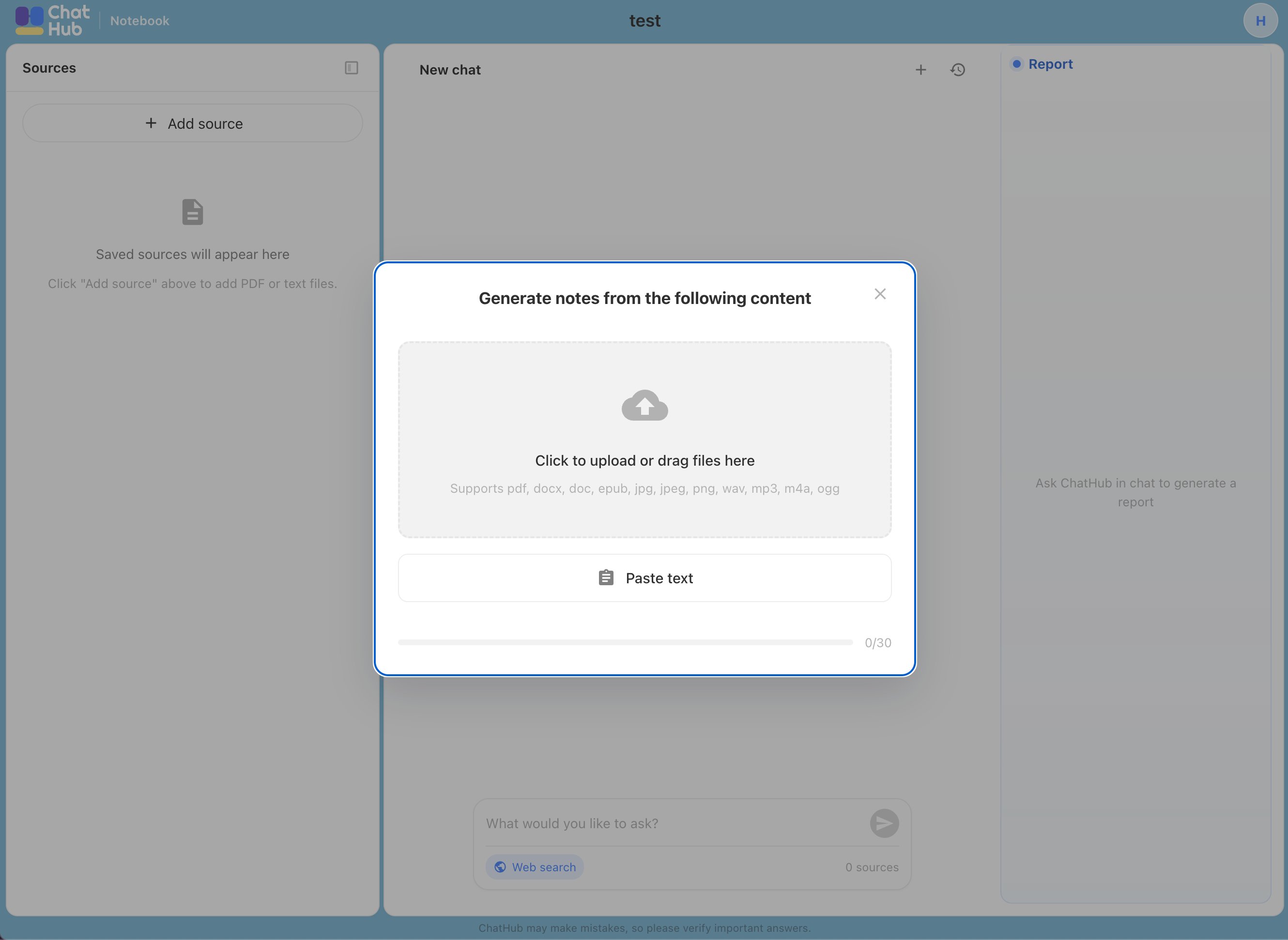Click the Paste text button

click(645, 578)
